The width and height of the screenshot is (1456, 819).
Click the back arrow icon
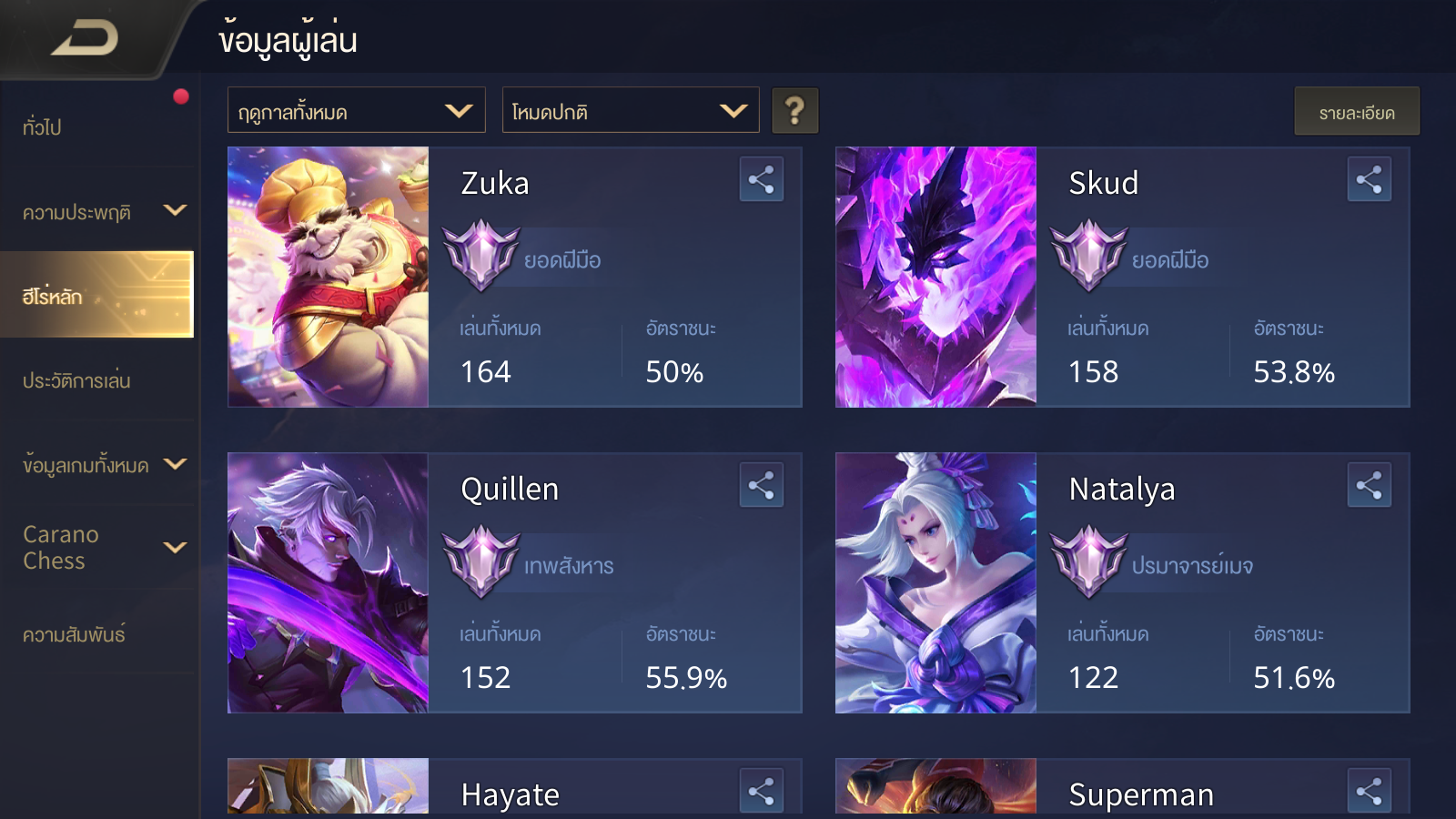(x=85, y=38)
